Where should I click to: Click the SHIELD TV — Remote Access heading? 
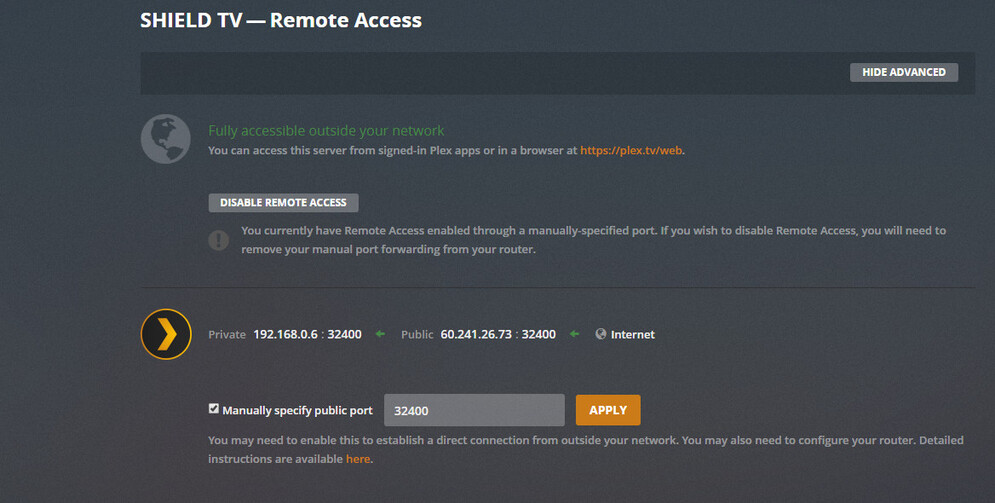tap(281, 20)
